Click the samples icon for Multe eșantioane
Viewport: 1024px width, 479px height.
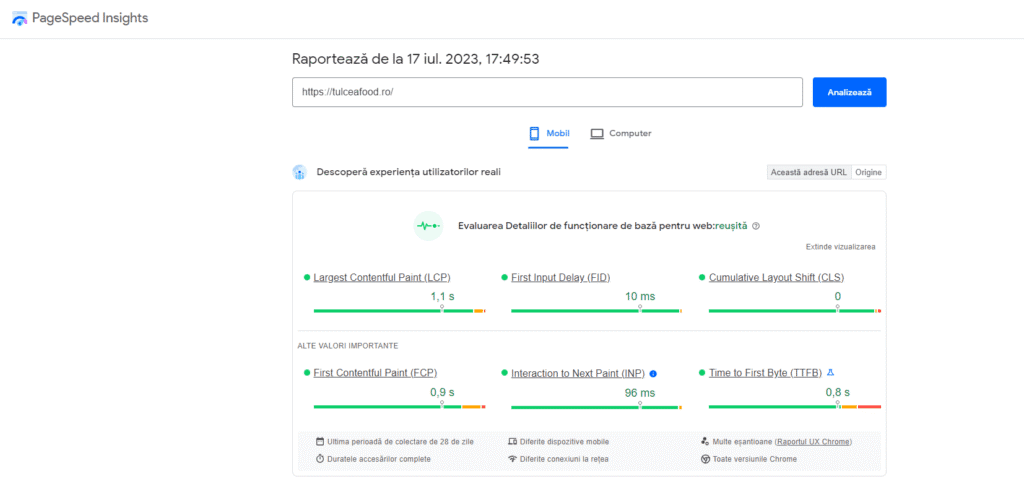point(705,442)
